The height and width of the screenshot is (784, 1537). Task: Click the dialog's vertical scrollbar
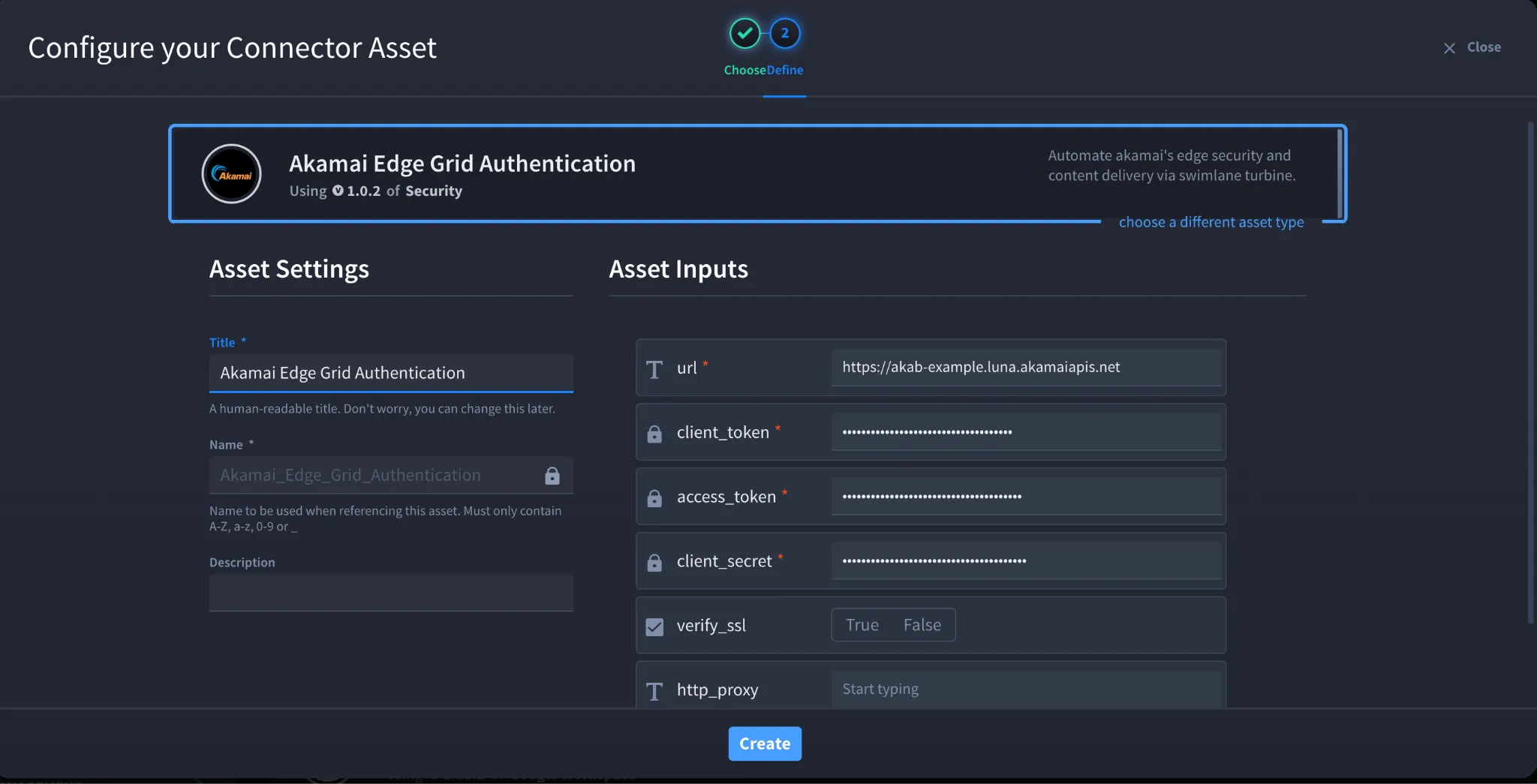1531,372
